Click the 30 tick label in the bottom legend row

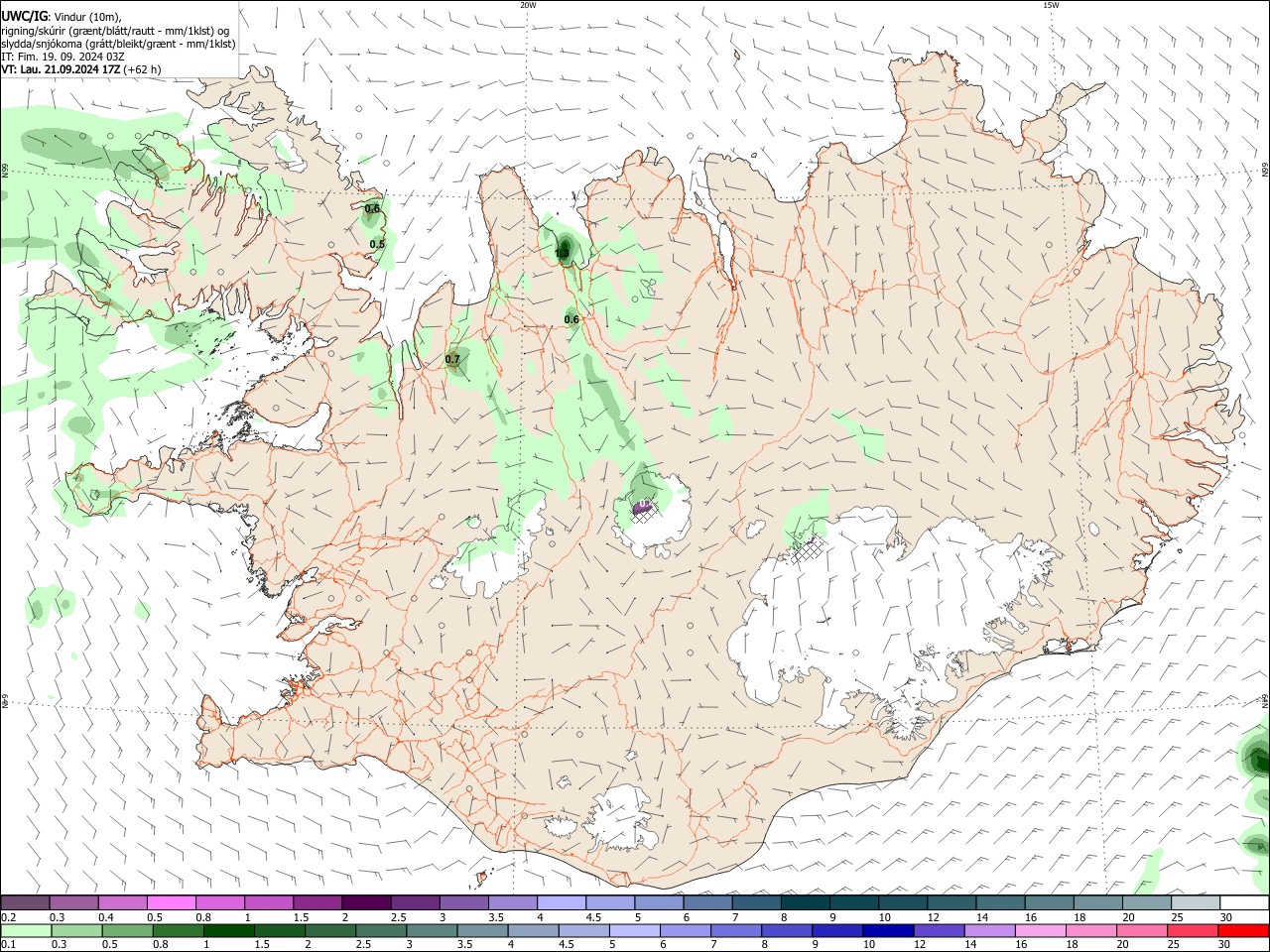[x=1226, y=944]
